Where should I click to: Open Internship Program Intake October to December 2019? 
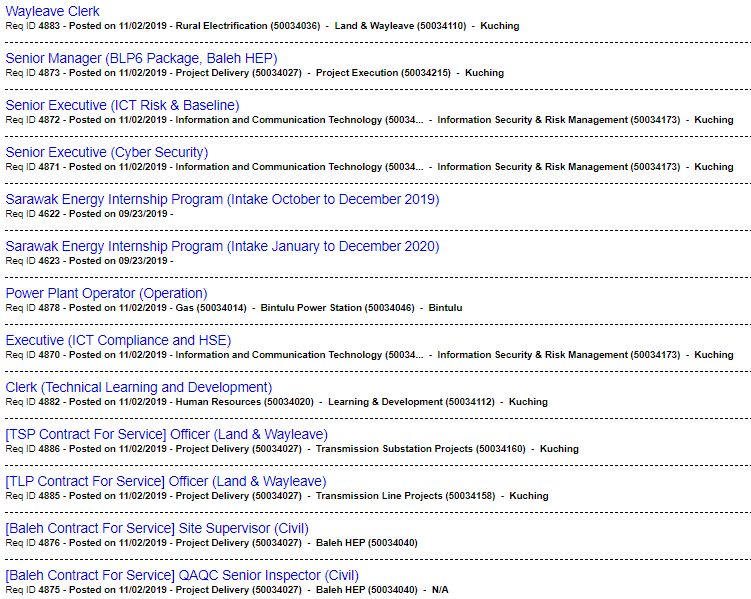(222, 199)
